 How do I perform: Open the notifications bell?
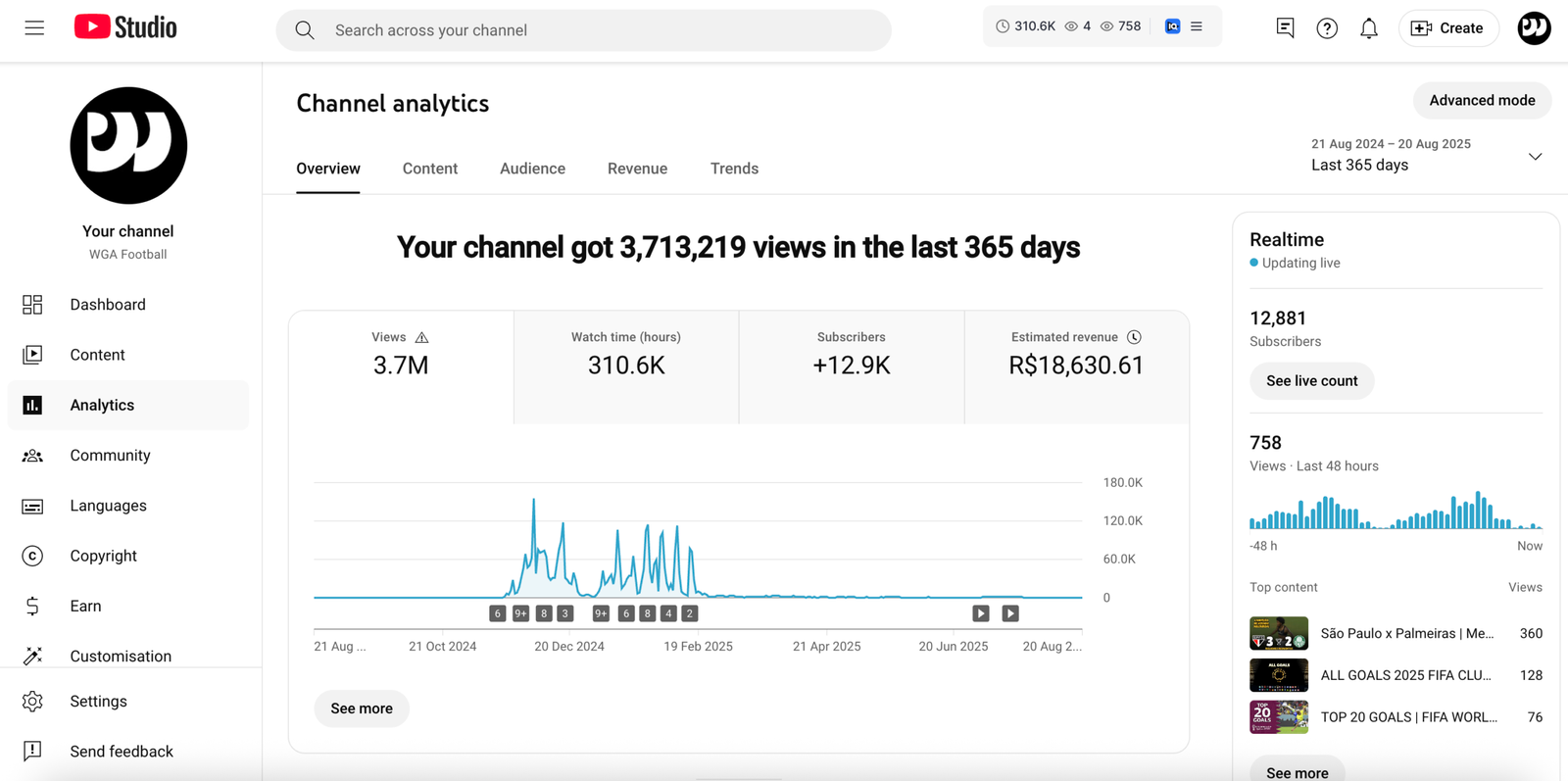point(1368,28)
